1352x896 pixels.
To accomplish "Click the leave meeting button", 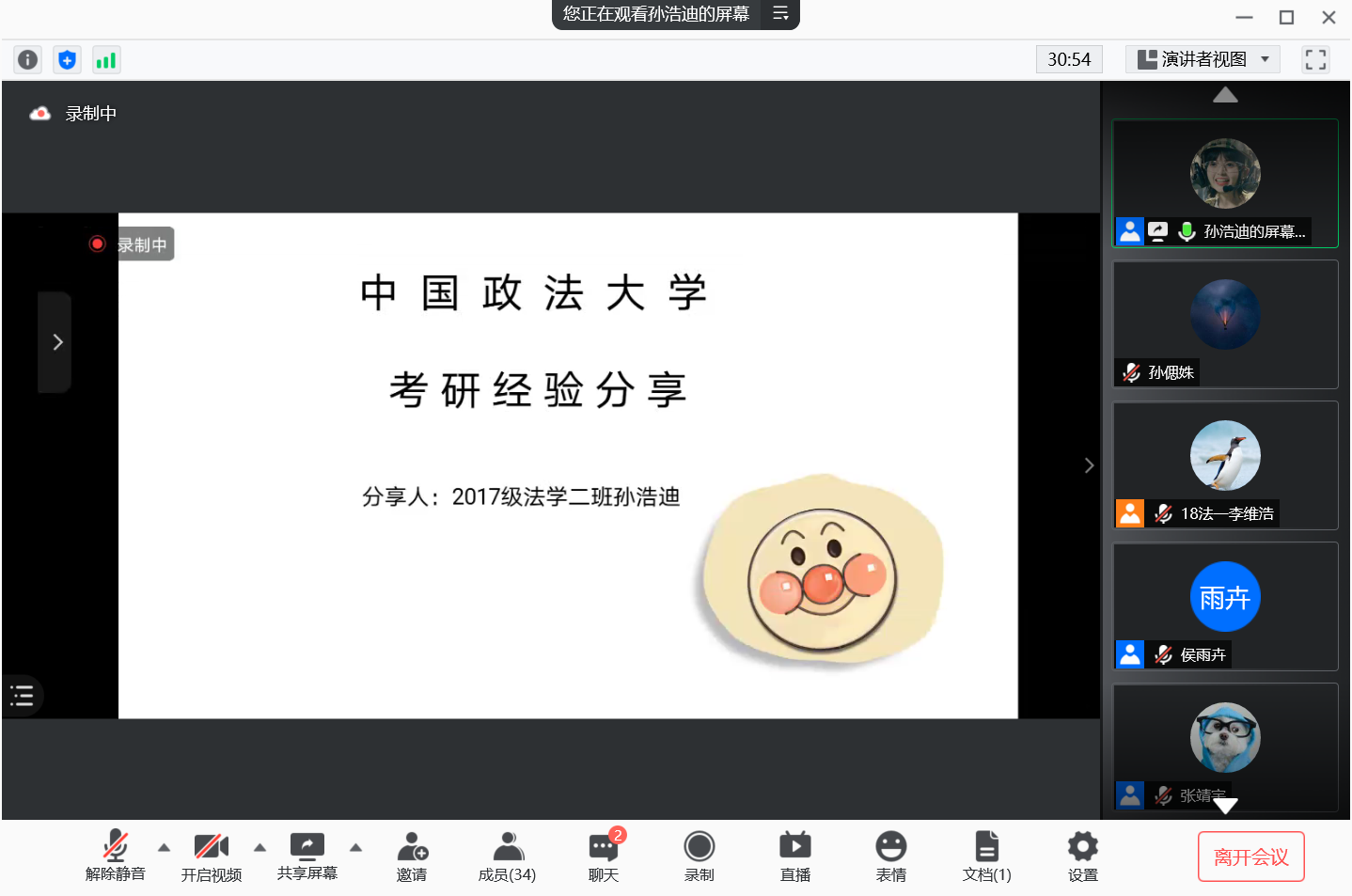I will click(1250, 857).
